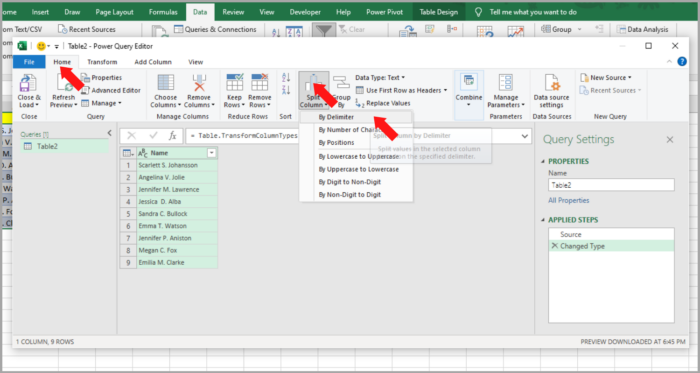700x373 pixels.
Task: Open Data source settings
Action: click(551, 91)
